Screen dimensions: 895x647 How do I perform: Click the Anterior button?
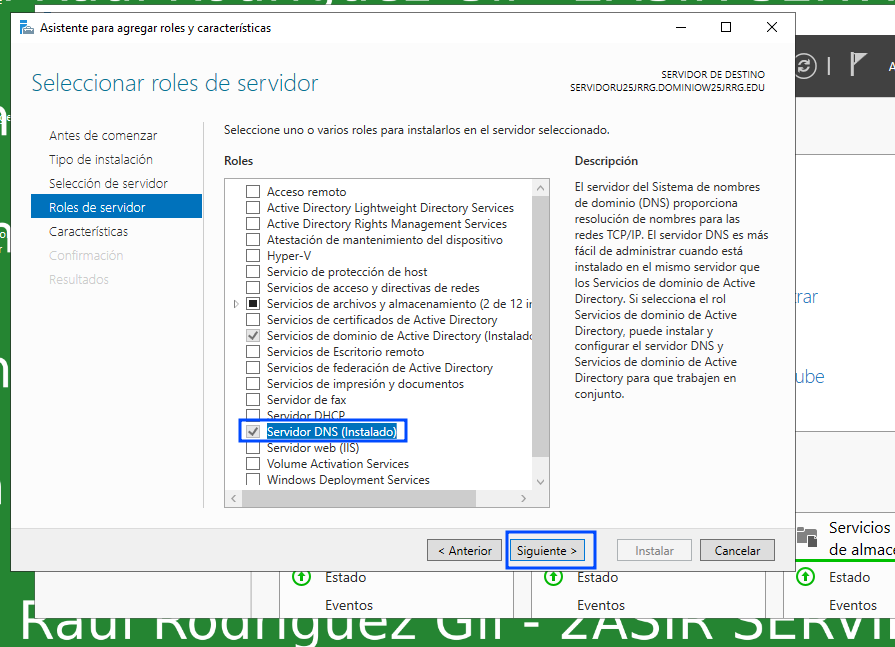pos(465,551)
